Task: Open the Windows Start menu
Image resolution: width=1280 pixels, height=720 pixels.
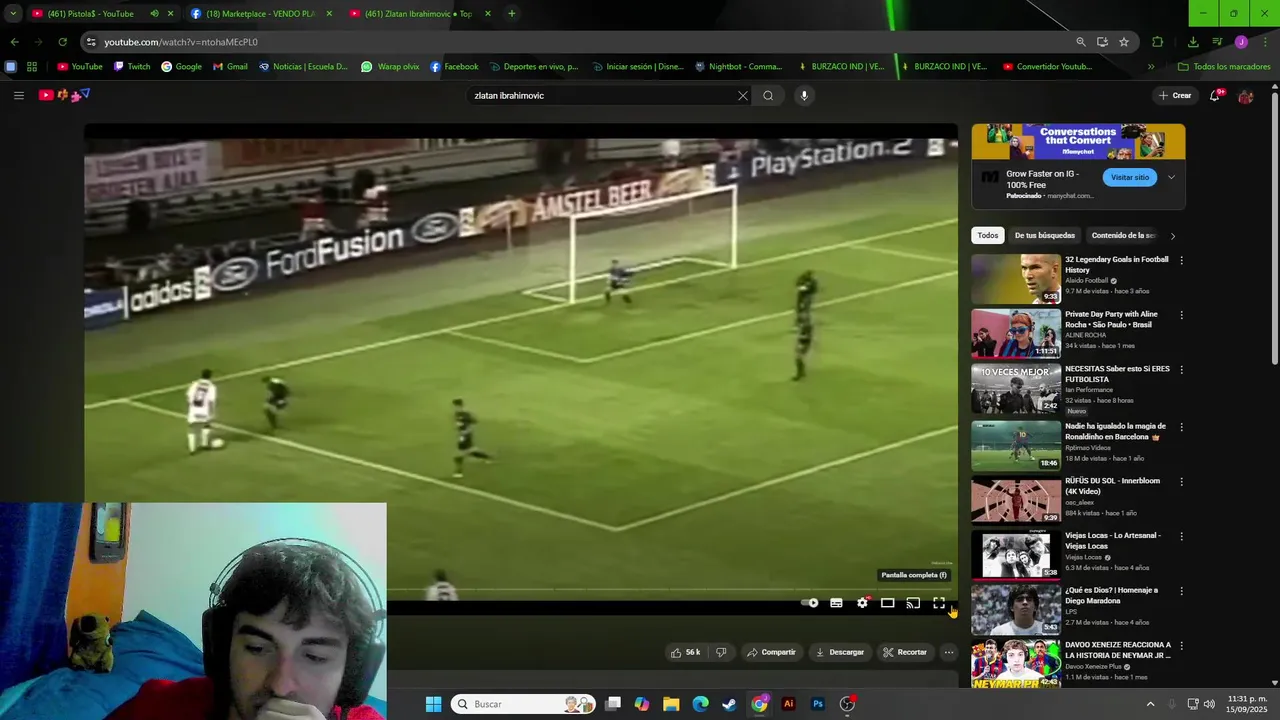Action: click(433, 704)
